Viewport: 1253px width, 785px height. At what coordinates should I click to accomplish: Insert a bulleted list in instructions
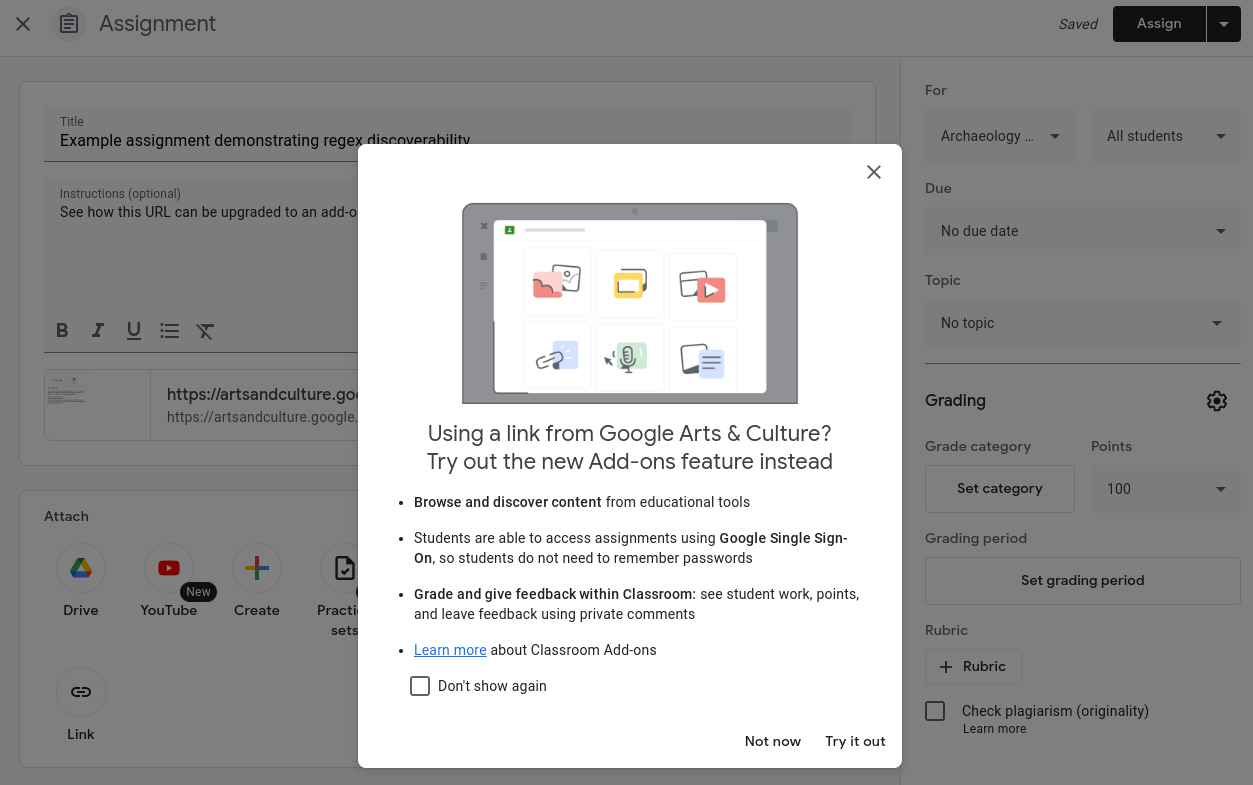(x=169, y=330)
